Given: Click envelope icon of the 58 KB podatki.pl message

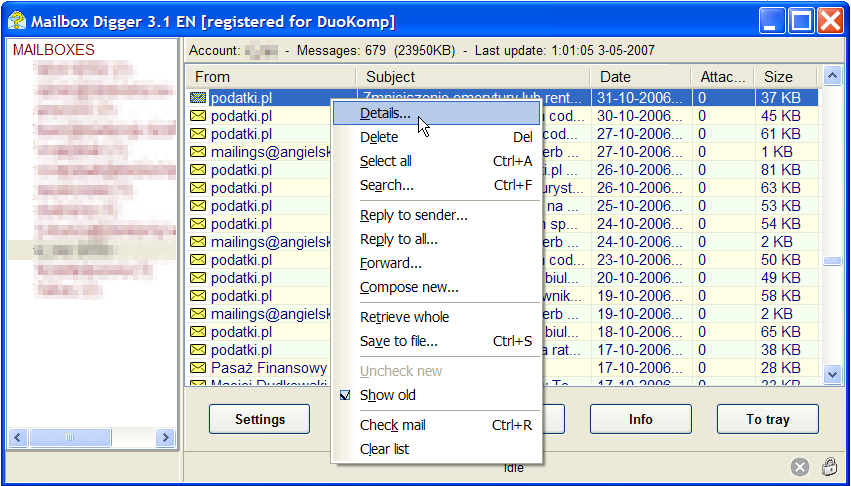Looking at the screenshot, I should coord(198,296).
